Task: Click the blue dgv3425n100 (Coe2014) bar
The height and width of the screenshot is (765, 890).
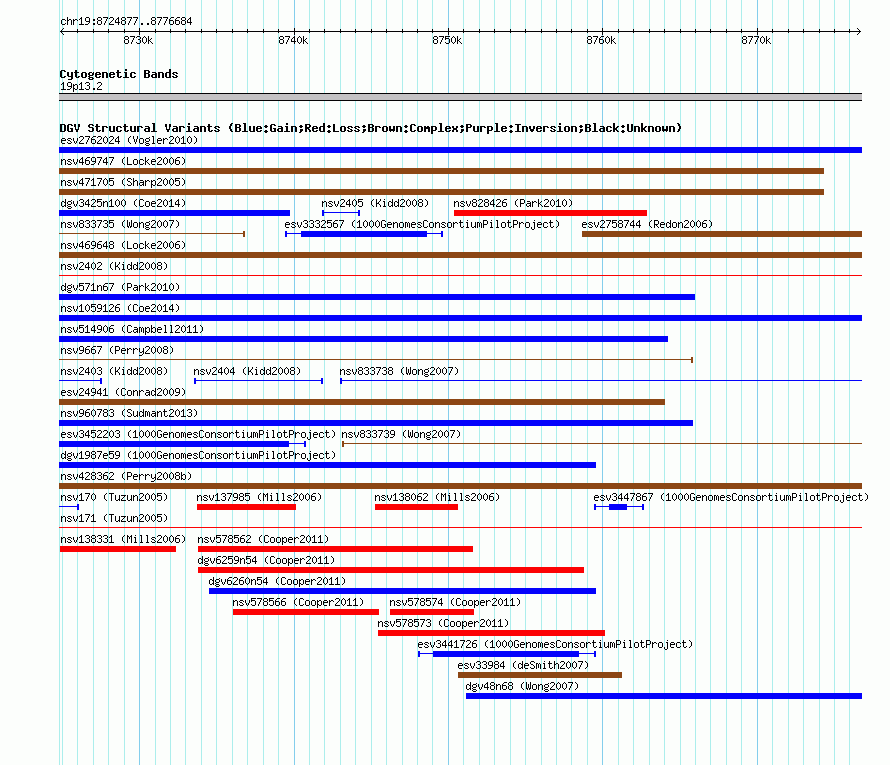Action: pos(174,213)
